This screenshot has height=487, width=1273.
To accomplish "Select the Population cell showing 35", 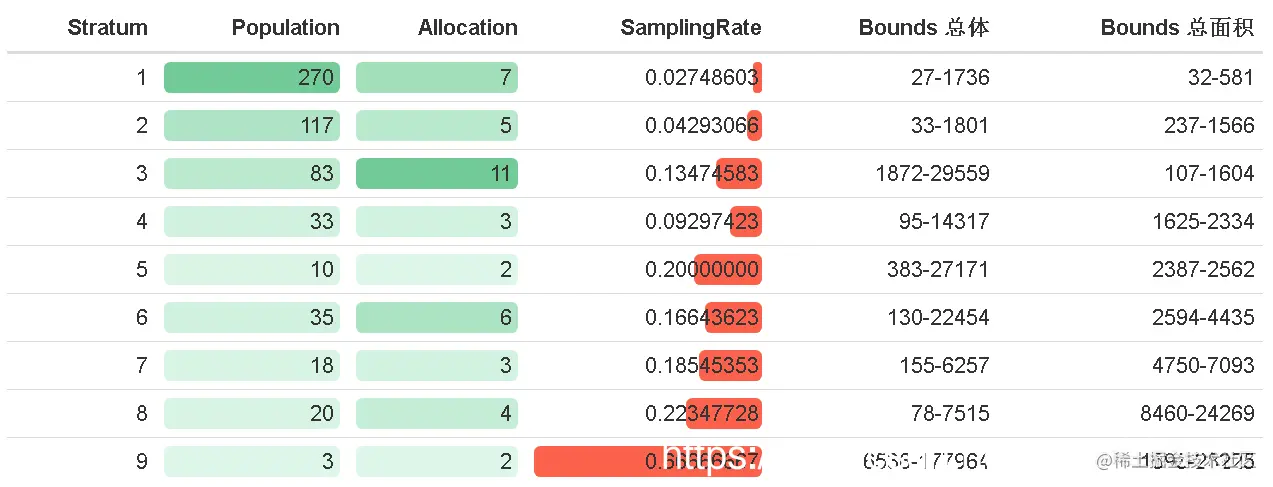I will coord(252,318).
